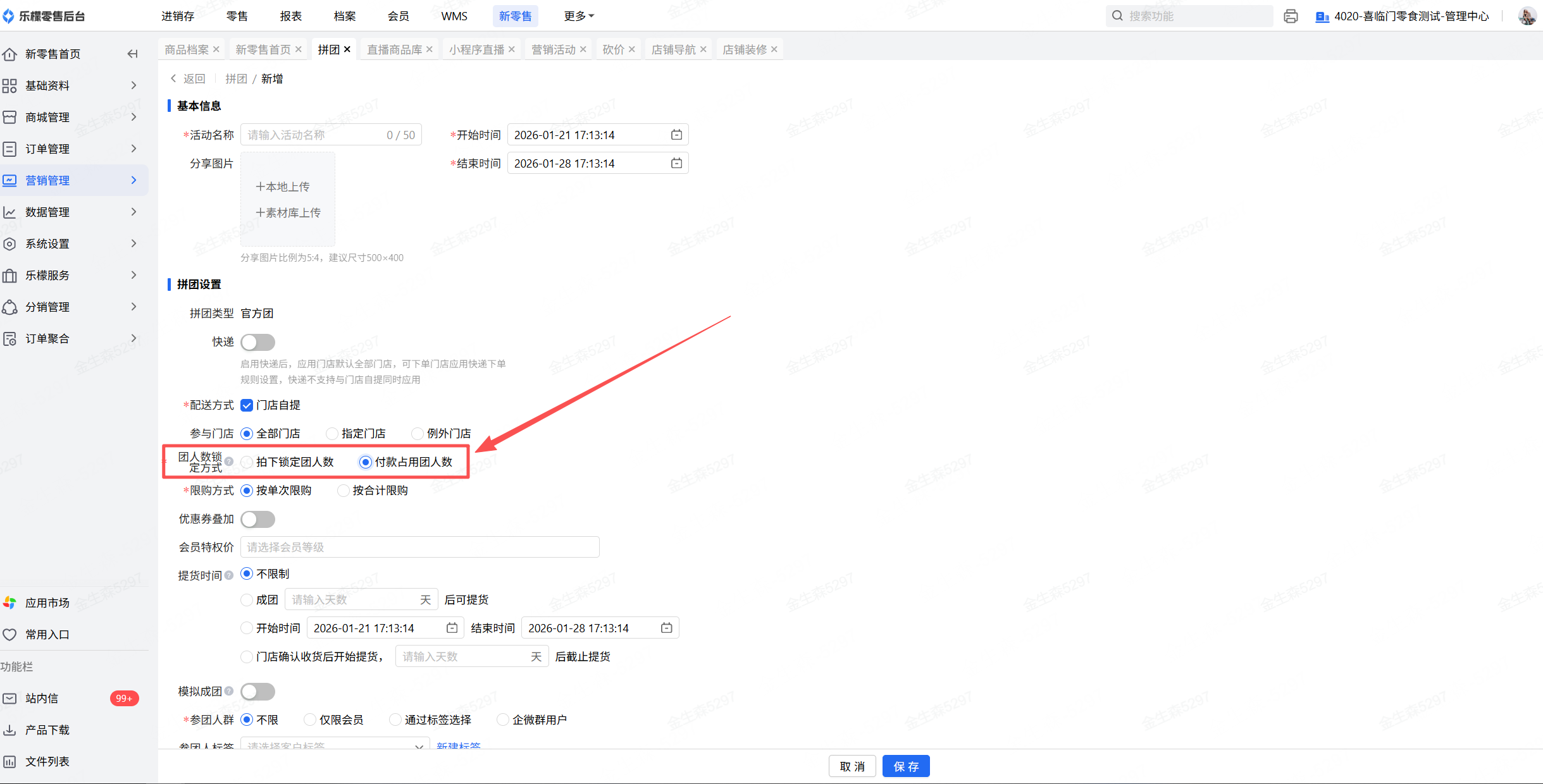Image resolution: width=1543 pixels, height=784 pixels.
Task: Uncheck the 门店自提 checkbox
Action: pyautogui.click(x=247, y=405)
